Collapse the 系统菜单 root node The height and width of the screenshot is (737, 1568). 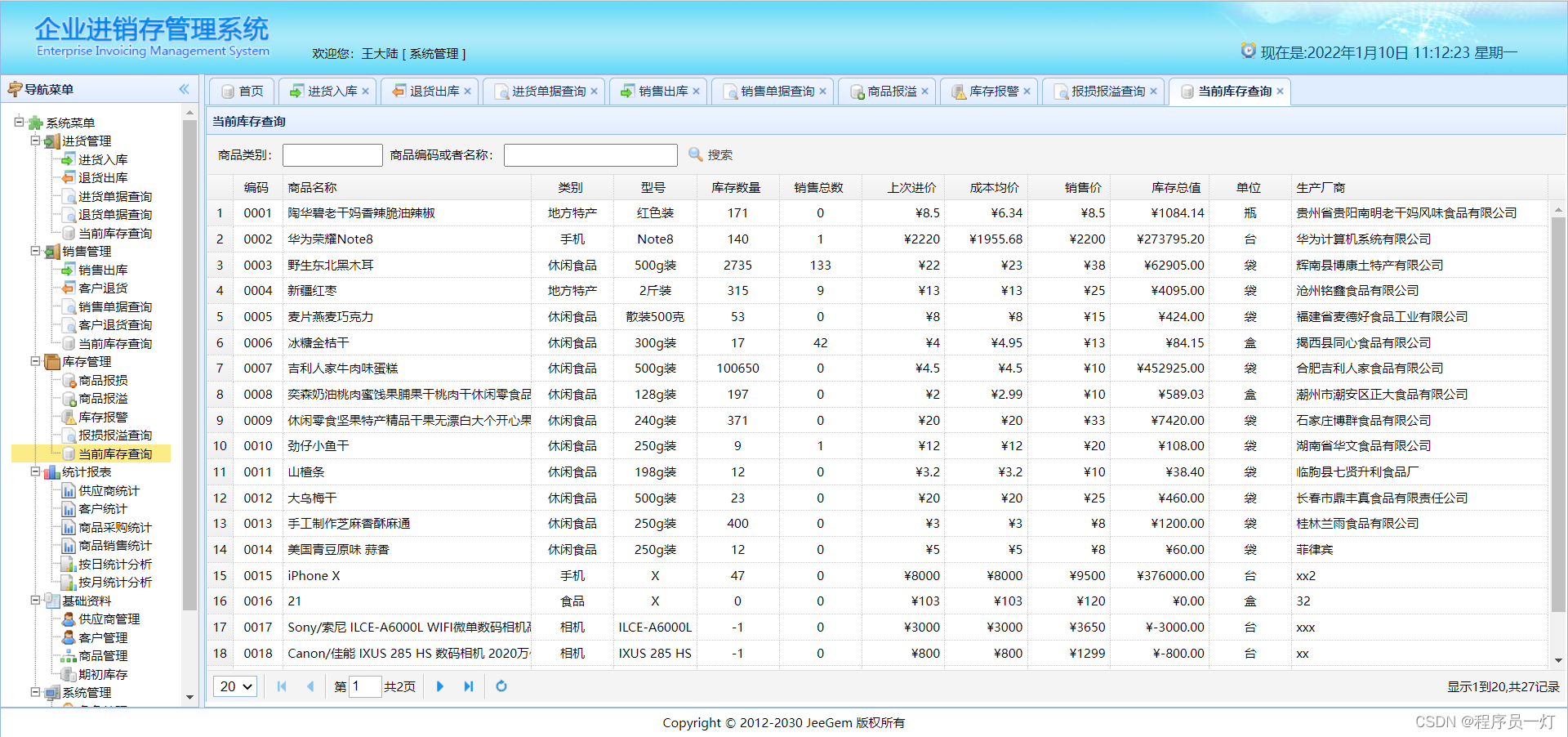pos(19,122)
